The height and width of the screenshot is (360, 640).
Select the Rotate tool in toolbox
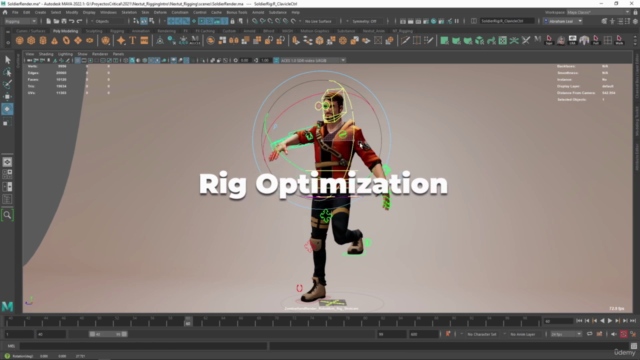(x=7, y=109)
